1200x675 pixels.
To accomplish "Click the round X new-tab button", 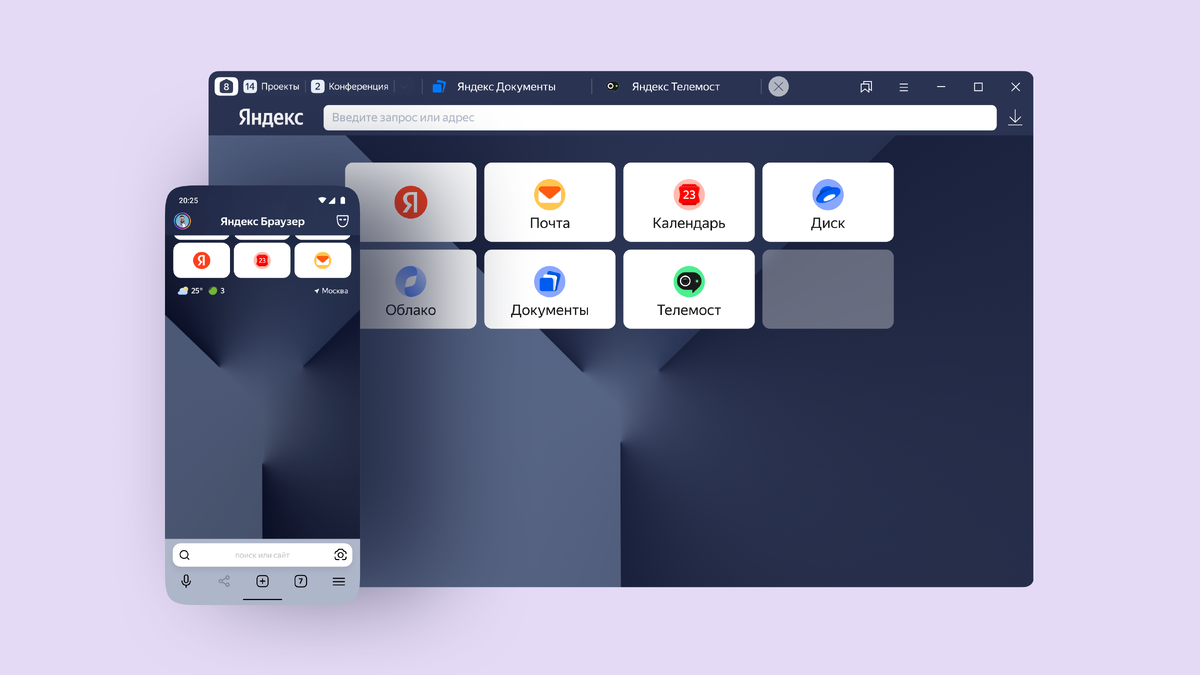I will click(779, 87).
